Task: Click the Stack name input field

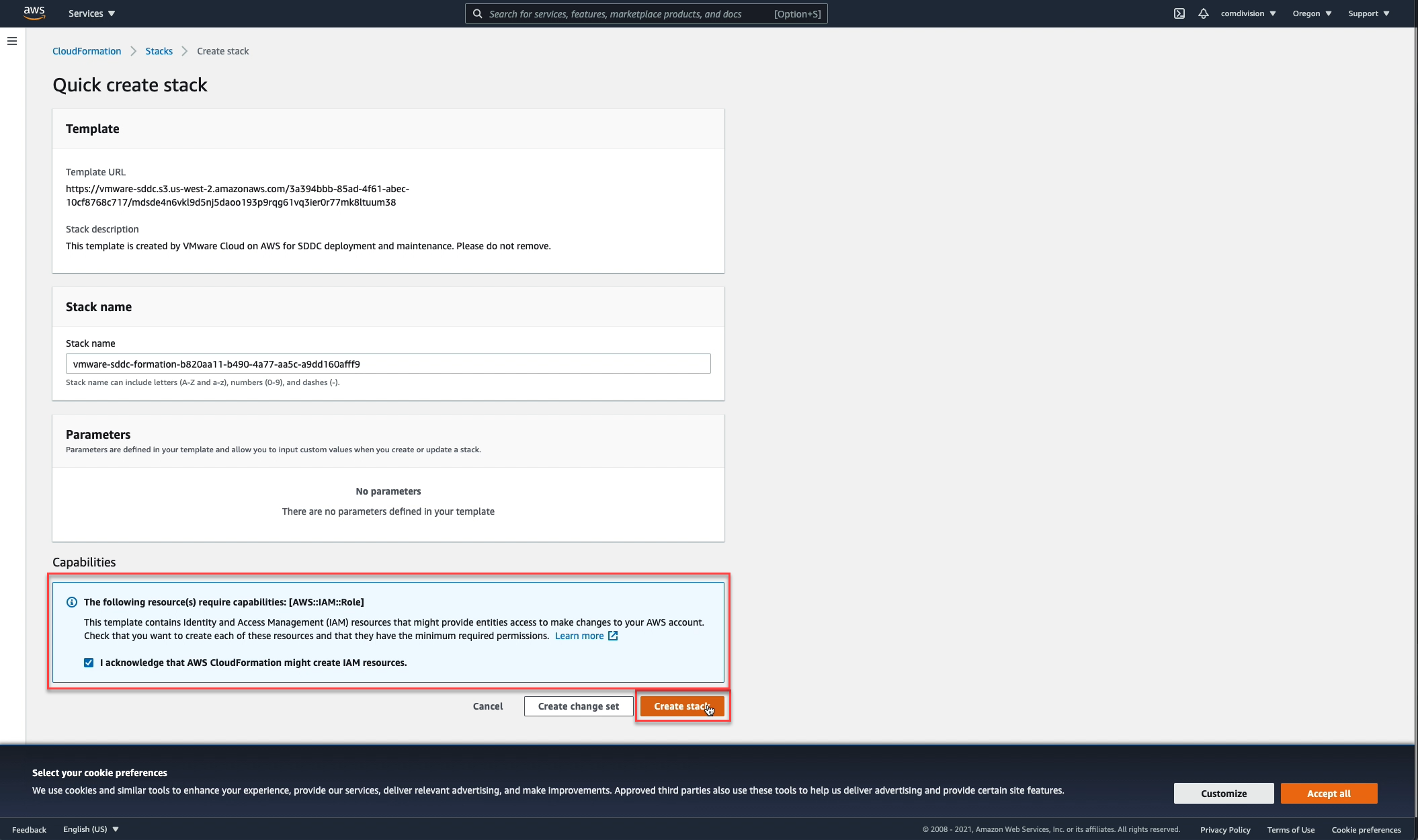Action: coord(388,364)
